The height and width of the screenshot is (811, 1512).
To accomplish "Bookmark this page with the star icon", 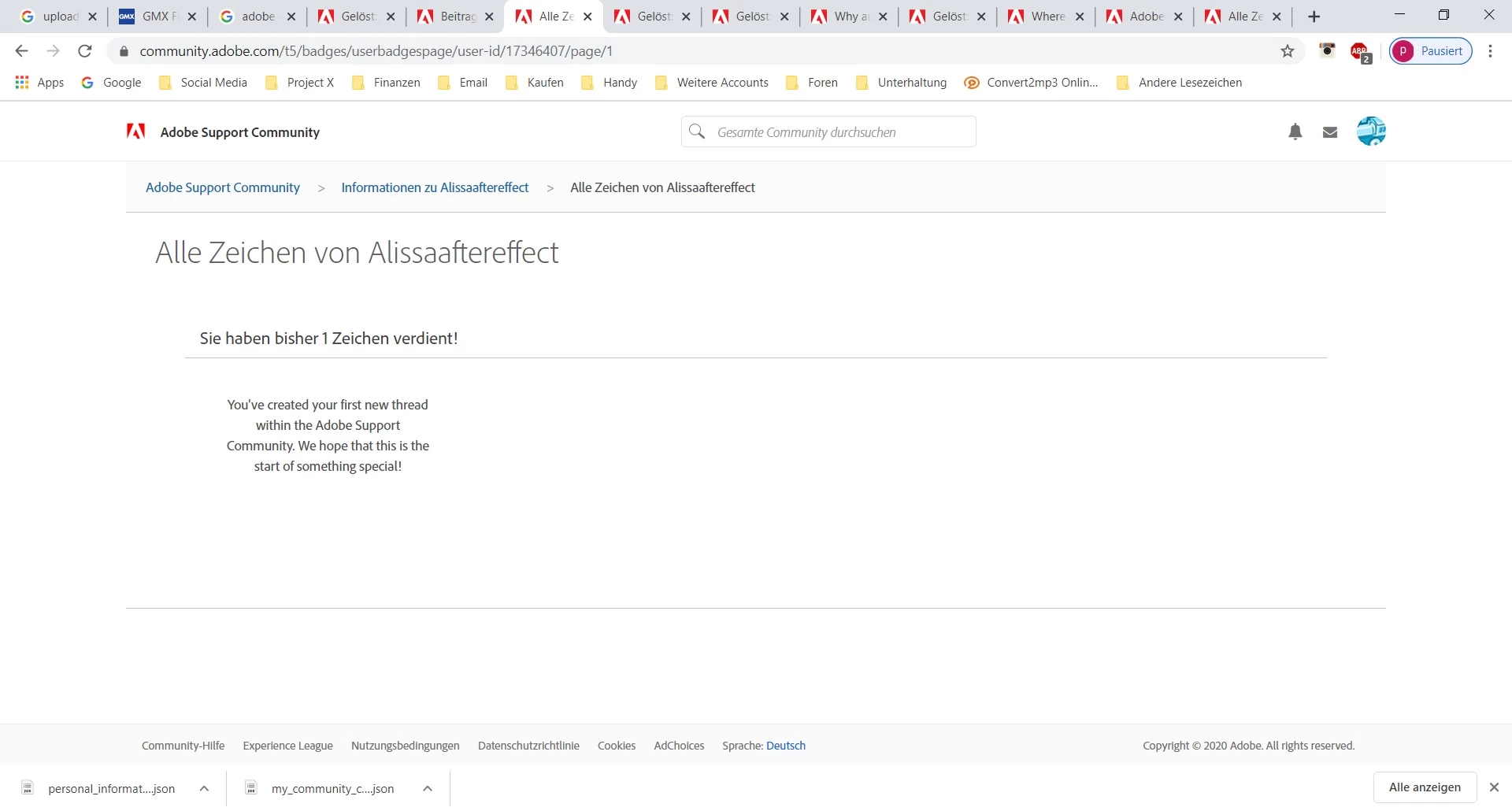I will point(1288,51).
